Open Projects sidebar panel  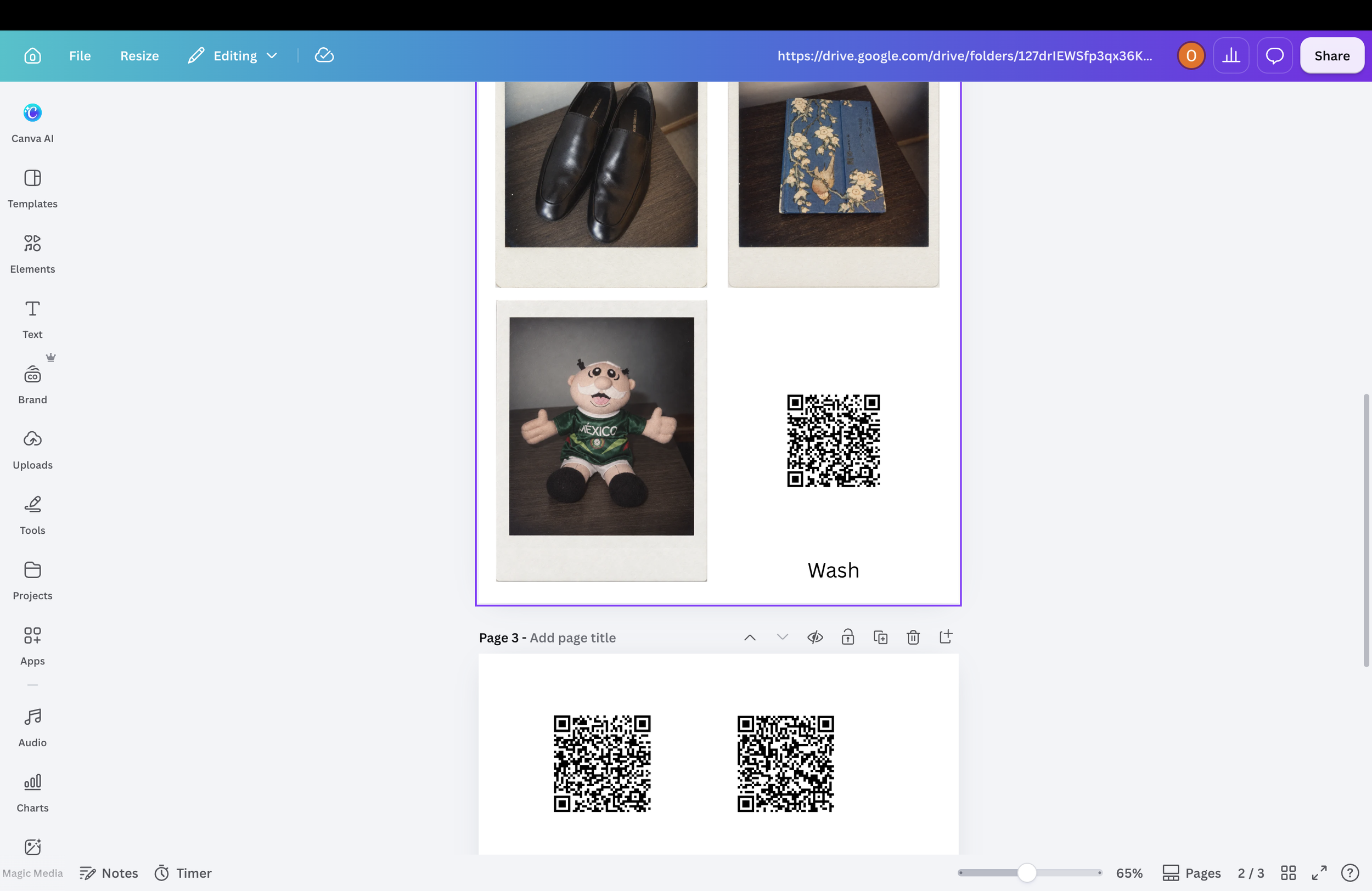click(x=32, y=580)
